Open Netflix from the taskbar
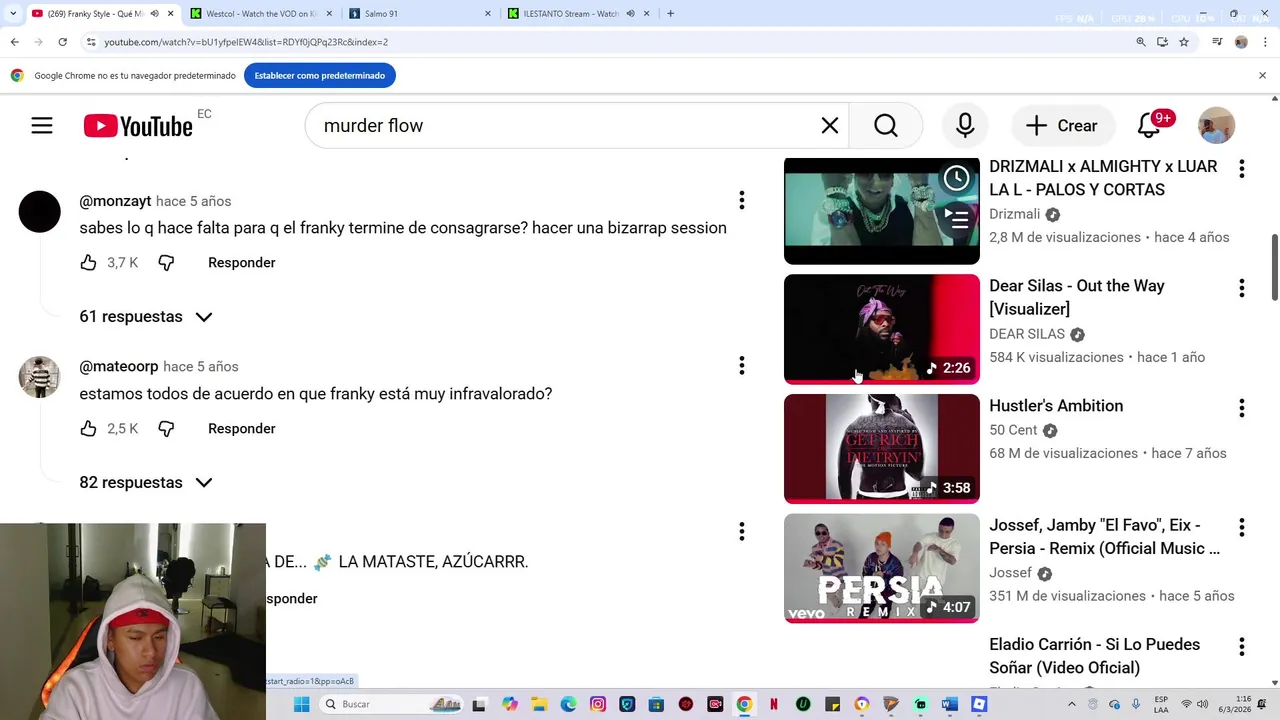Image resolution: width=1280 pixels, height=720 pixels. tap(773, 704)
